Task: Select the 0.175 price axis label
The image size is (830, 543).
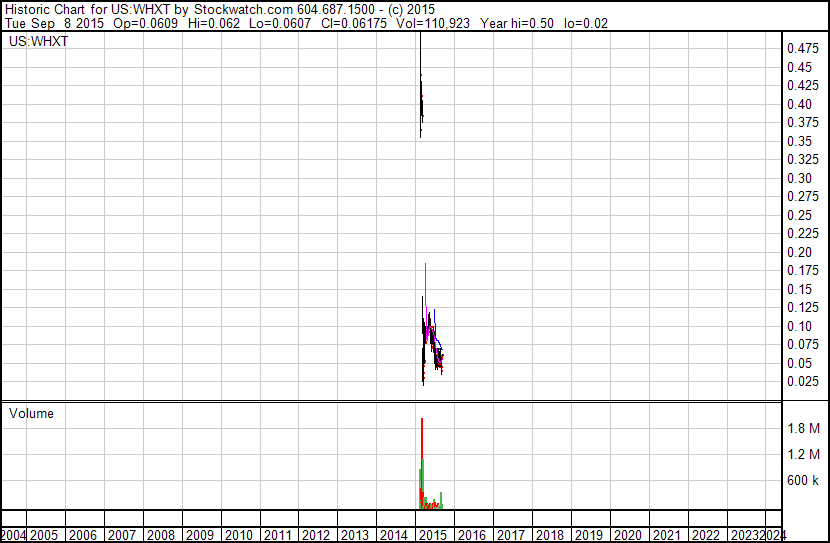Action: (x=802, y=270)
